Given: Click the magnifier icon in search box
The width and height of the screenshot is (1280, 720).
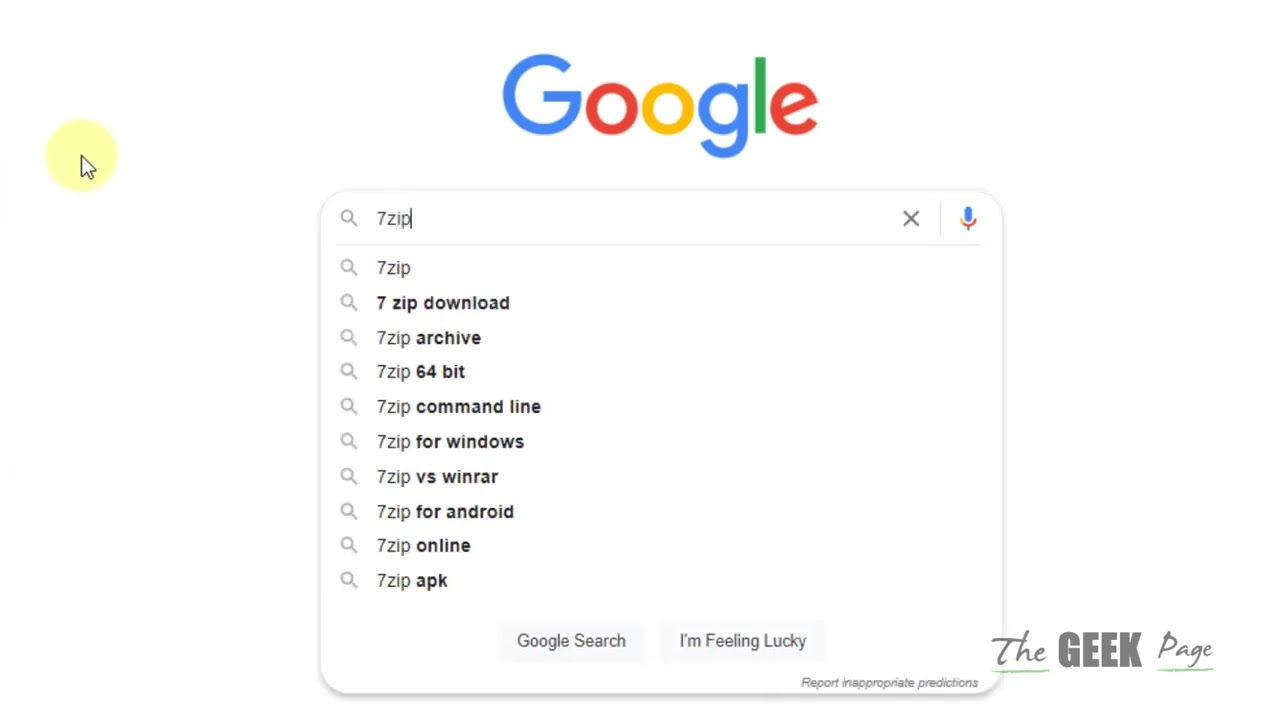Looking at the screenshot, I should pyautogui.click(x=348, y=218).
